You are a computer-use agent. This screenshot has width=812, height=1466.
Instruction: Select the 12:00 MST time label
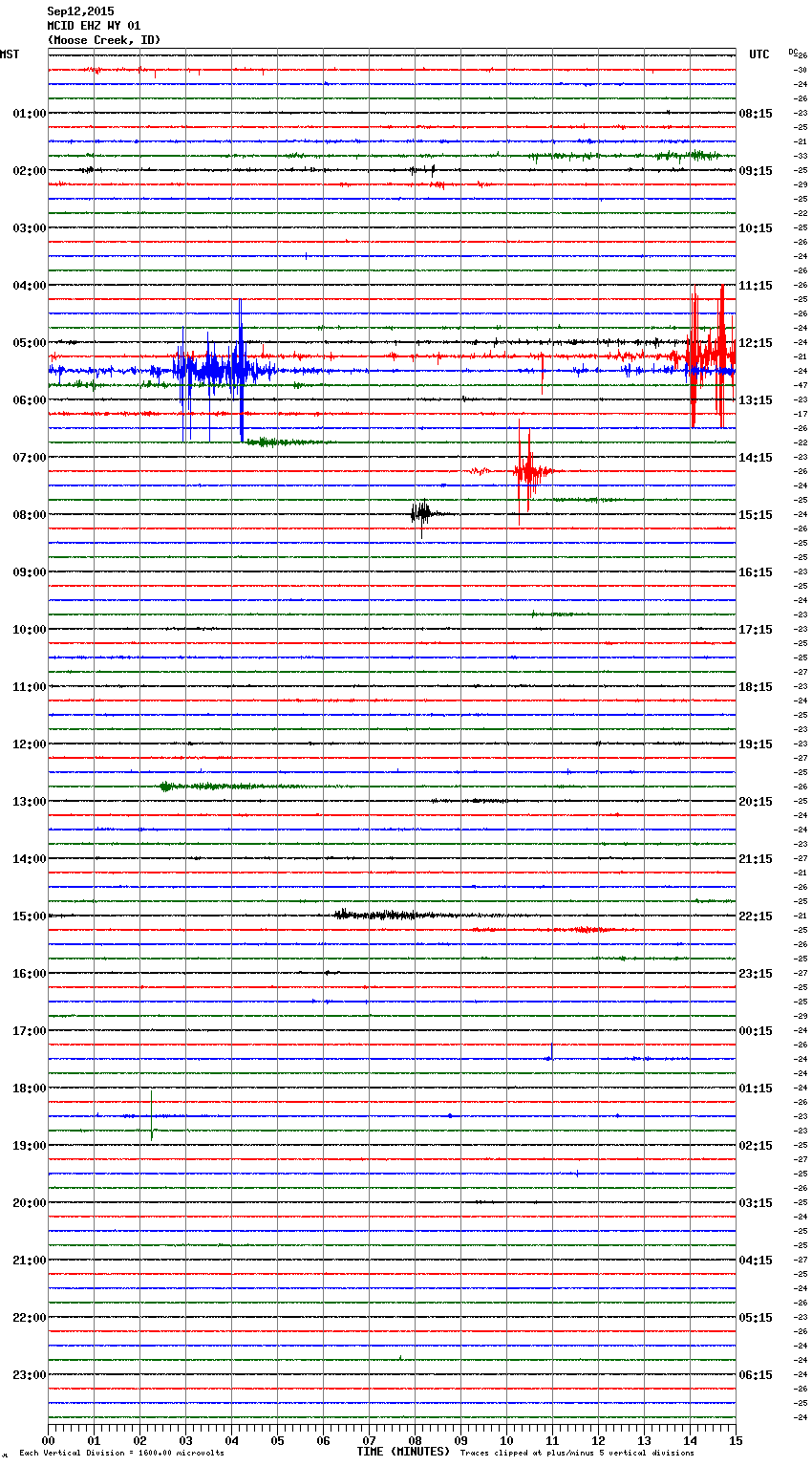point(29,744)
